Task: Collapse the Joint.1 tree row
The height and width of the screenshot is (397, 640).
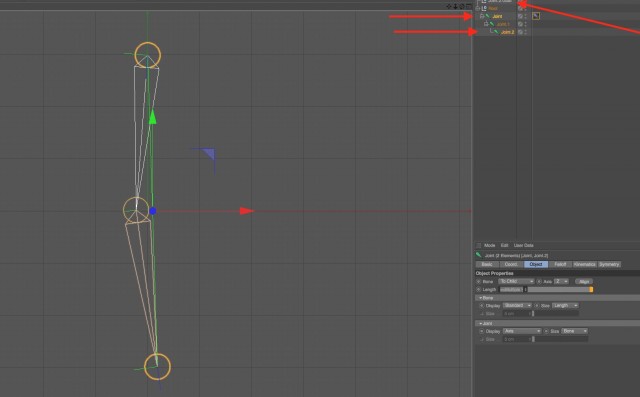Action: [x=486, y=24]
